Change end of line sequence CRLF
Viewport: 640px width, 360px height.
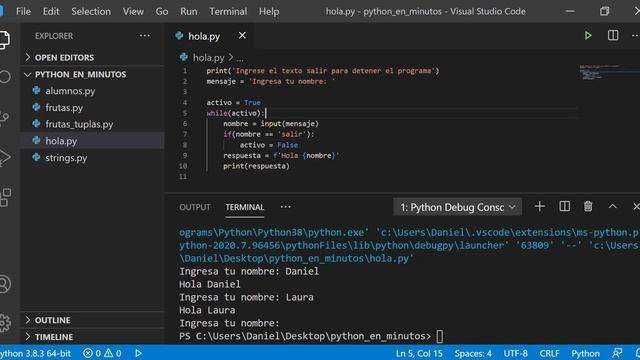tap(549, 353)
